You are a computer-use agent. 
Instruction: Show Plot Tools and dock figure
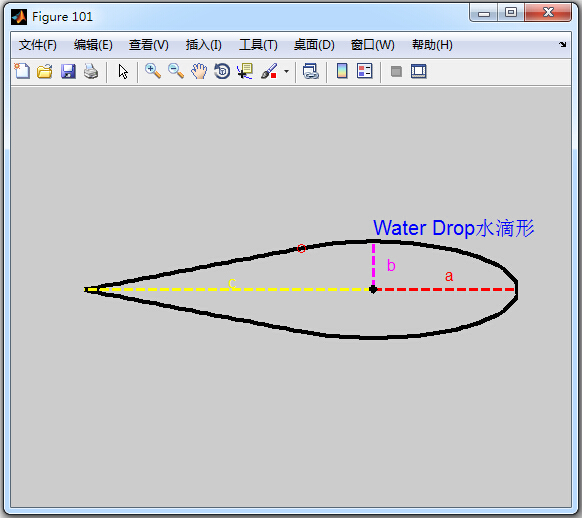[419, 71]
